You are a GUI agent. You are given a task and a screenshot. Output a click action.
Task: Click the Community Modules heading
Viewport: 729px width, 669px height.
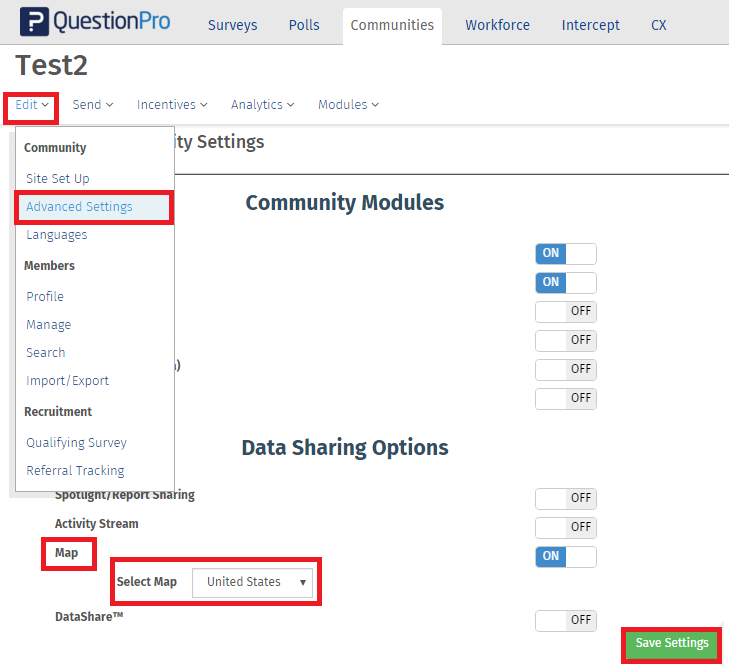click(x=345, y=203)
